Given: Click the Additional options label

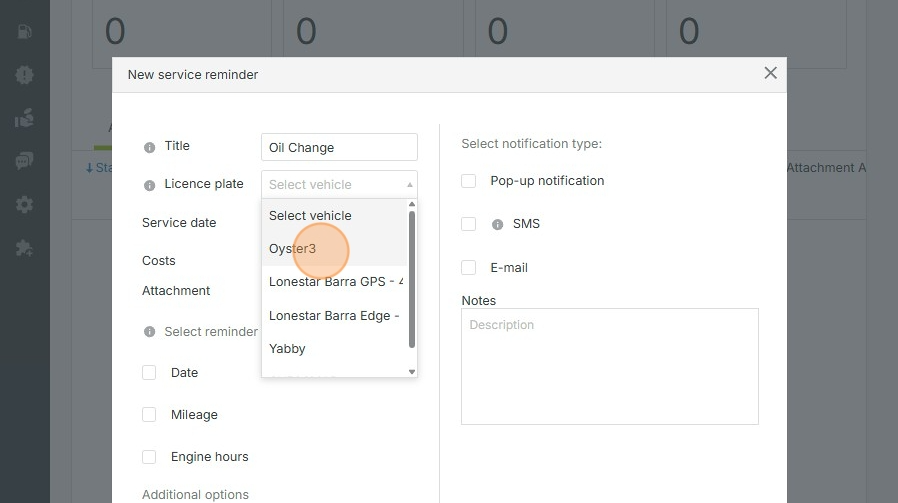Looking at the screenshot, I should click(x=195, y=494).
